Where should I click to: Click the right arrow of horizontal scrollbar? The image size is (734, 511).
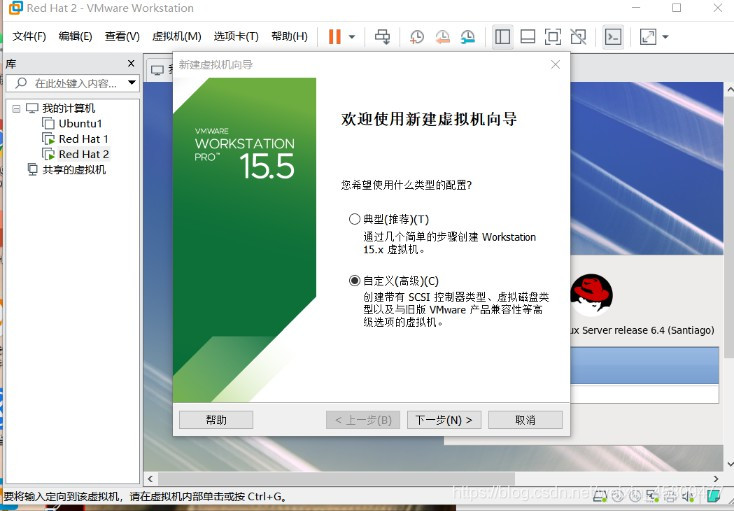pos(716,479)
